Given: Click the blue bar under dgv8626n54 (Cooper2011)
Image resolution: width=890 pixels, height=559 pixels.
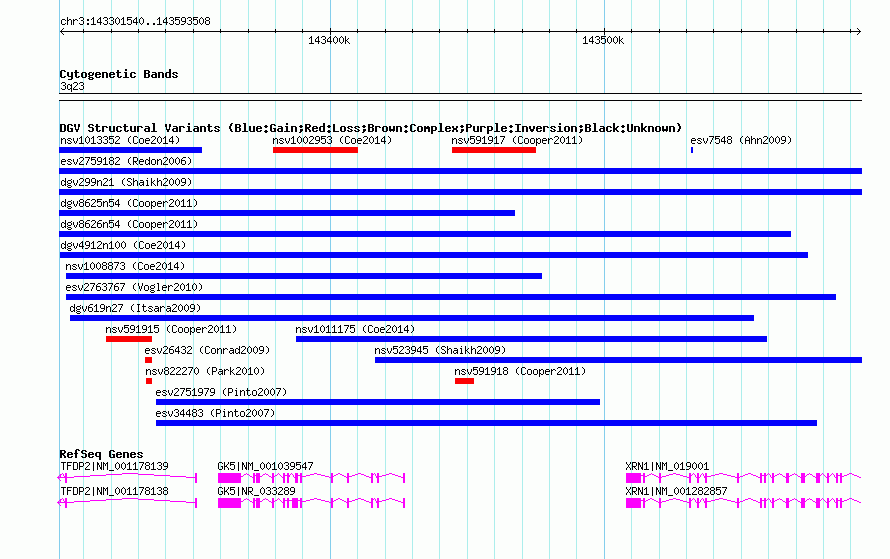Looking at the screenshot, I should (425, 234).
